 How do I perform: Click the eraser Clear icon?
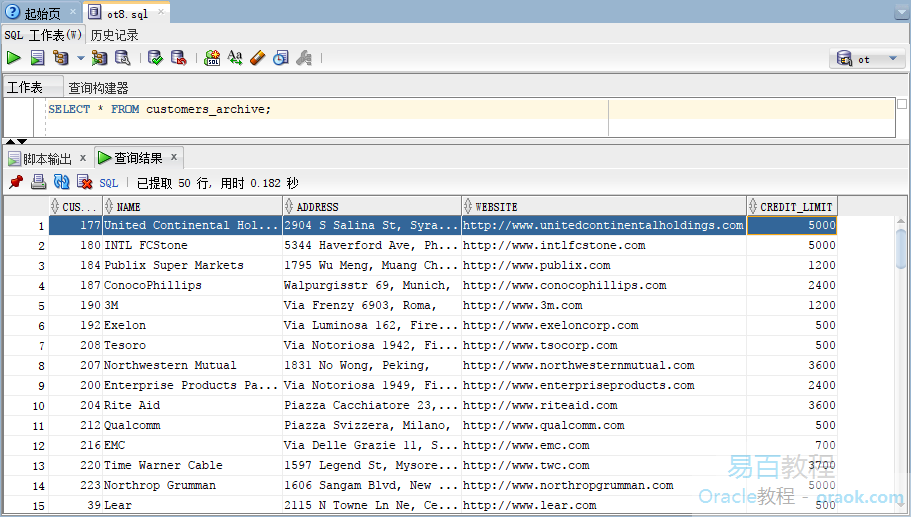pyautogui.click(x=257, y=58)
